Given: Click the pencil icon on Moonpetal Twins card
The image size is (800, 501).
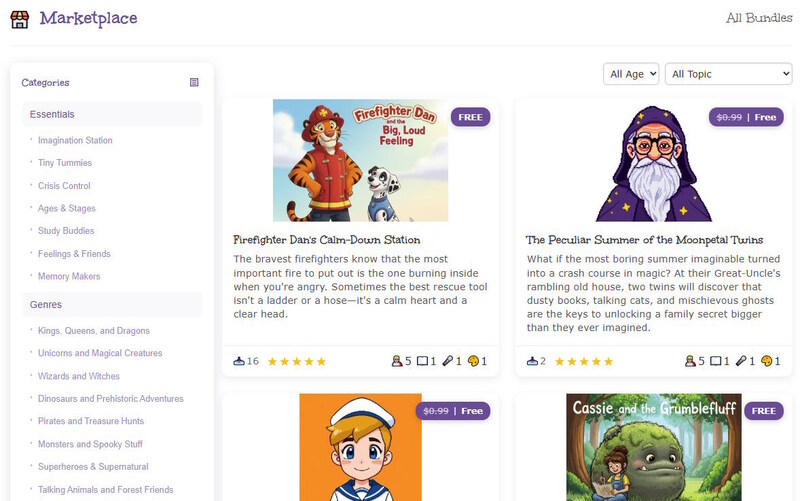Looking at the screenshot, I should coord(741,361).
